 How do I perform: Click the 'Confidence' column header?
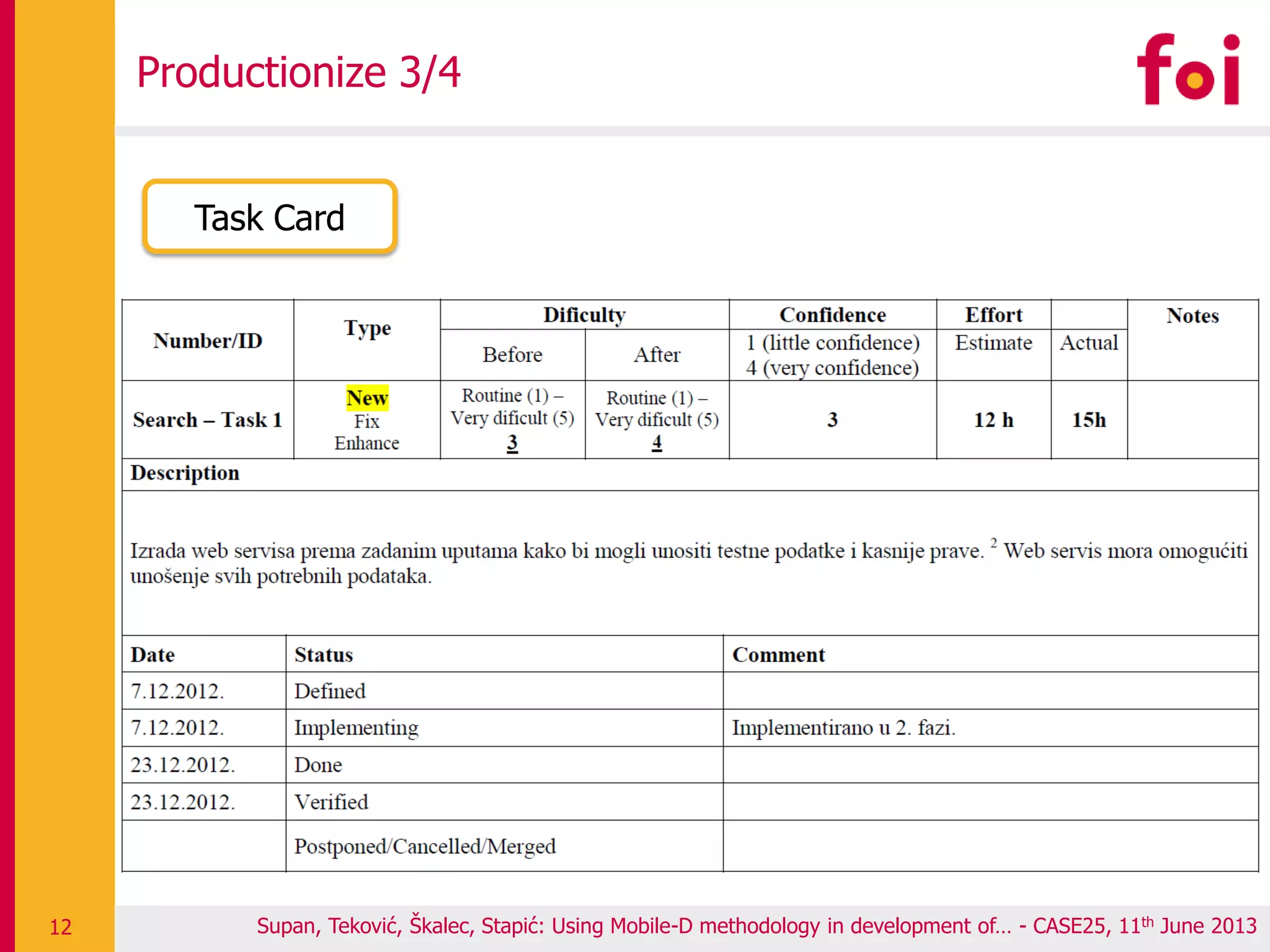832,315
